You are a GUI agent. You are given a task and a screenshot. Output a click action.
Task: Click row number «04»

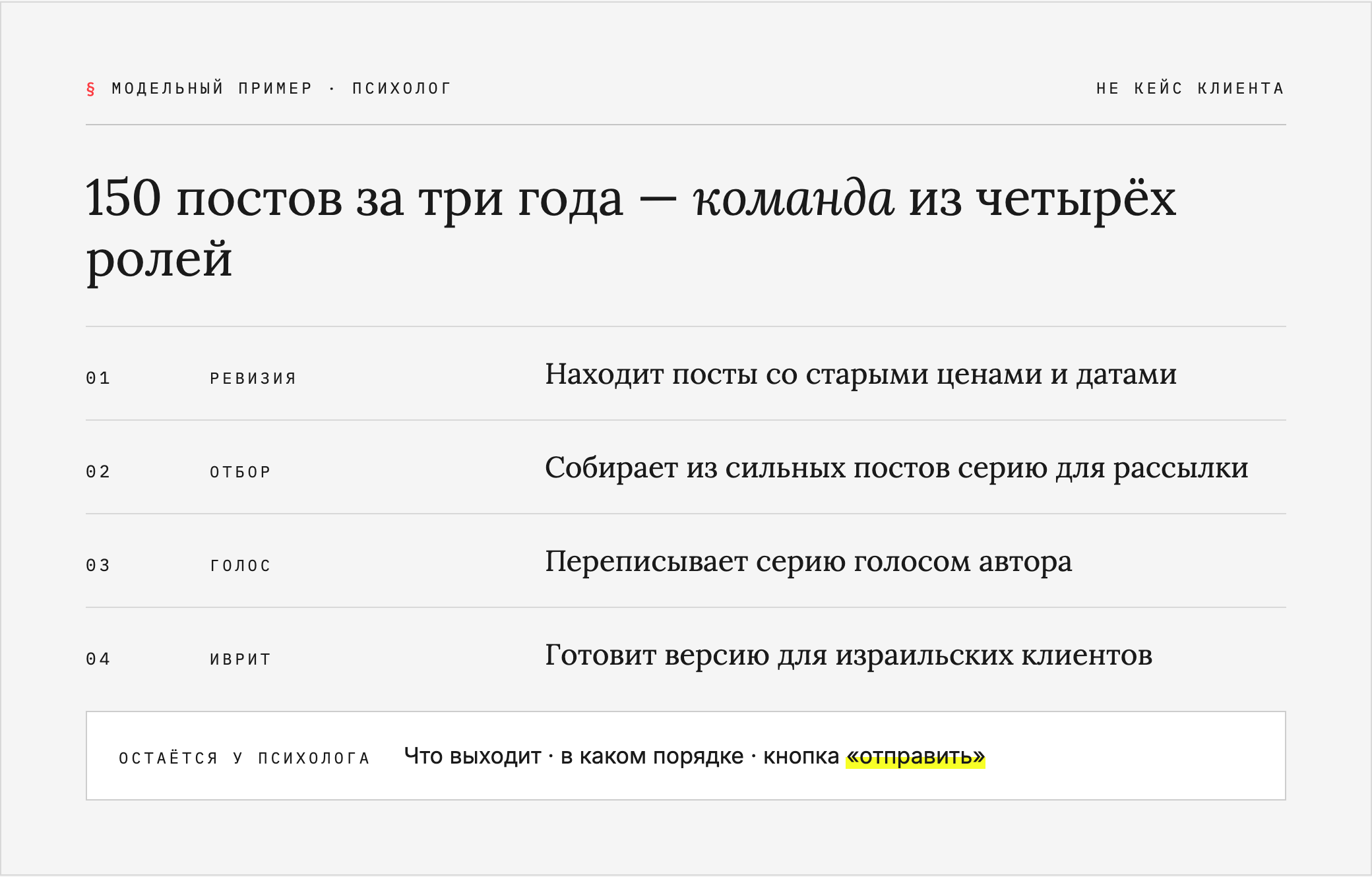pyautogui.click(x=98, y=659)
